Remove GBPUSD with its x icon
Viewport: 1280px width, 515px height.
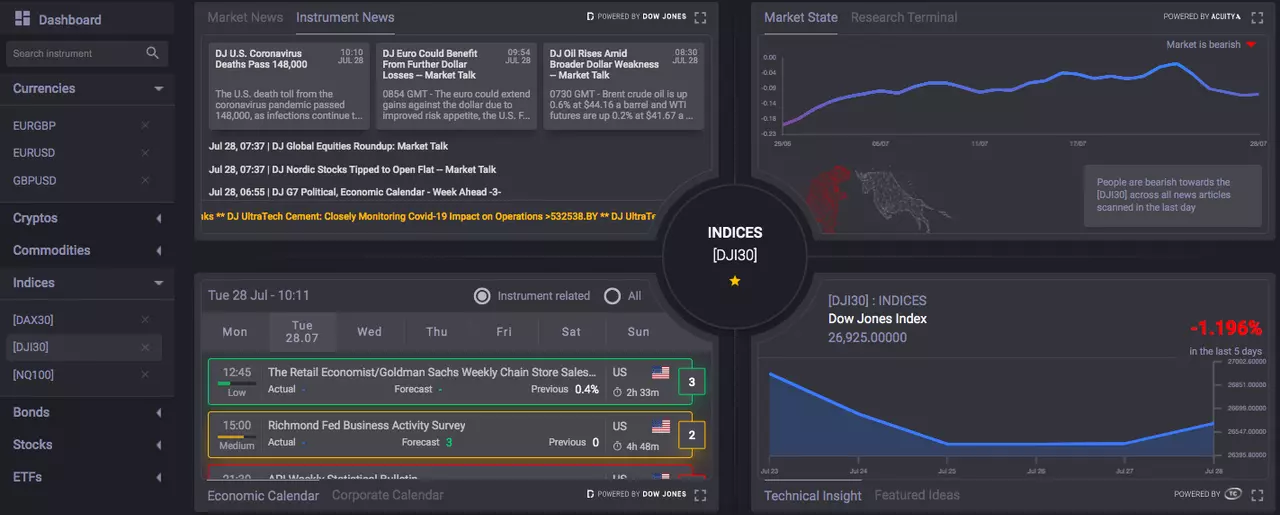pos(145,180)
